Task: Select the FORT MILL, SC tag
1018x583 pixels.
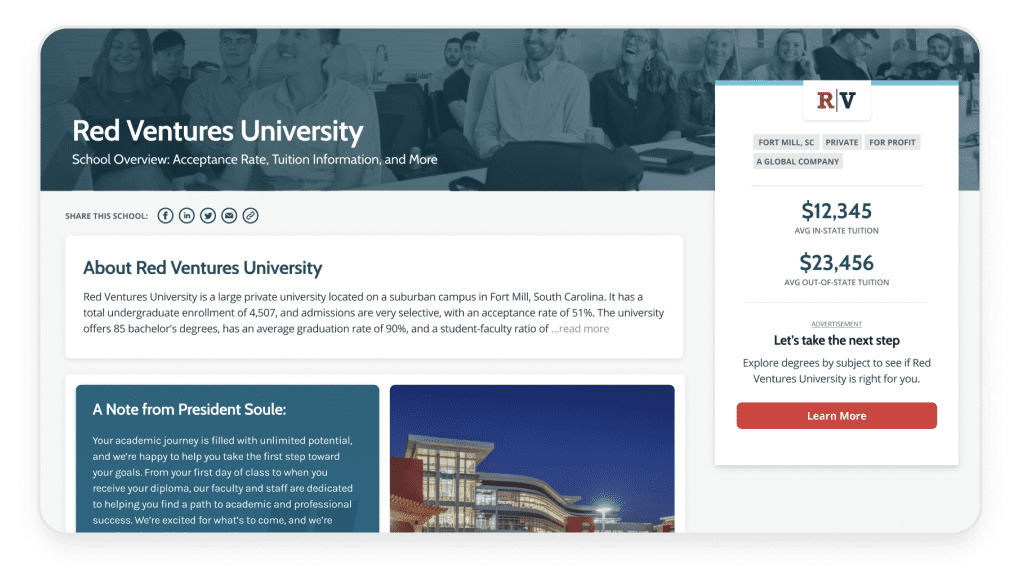Action: [x=786, y=142]
